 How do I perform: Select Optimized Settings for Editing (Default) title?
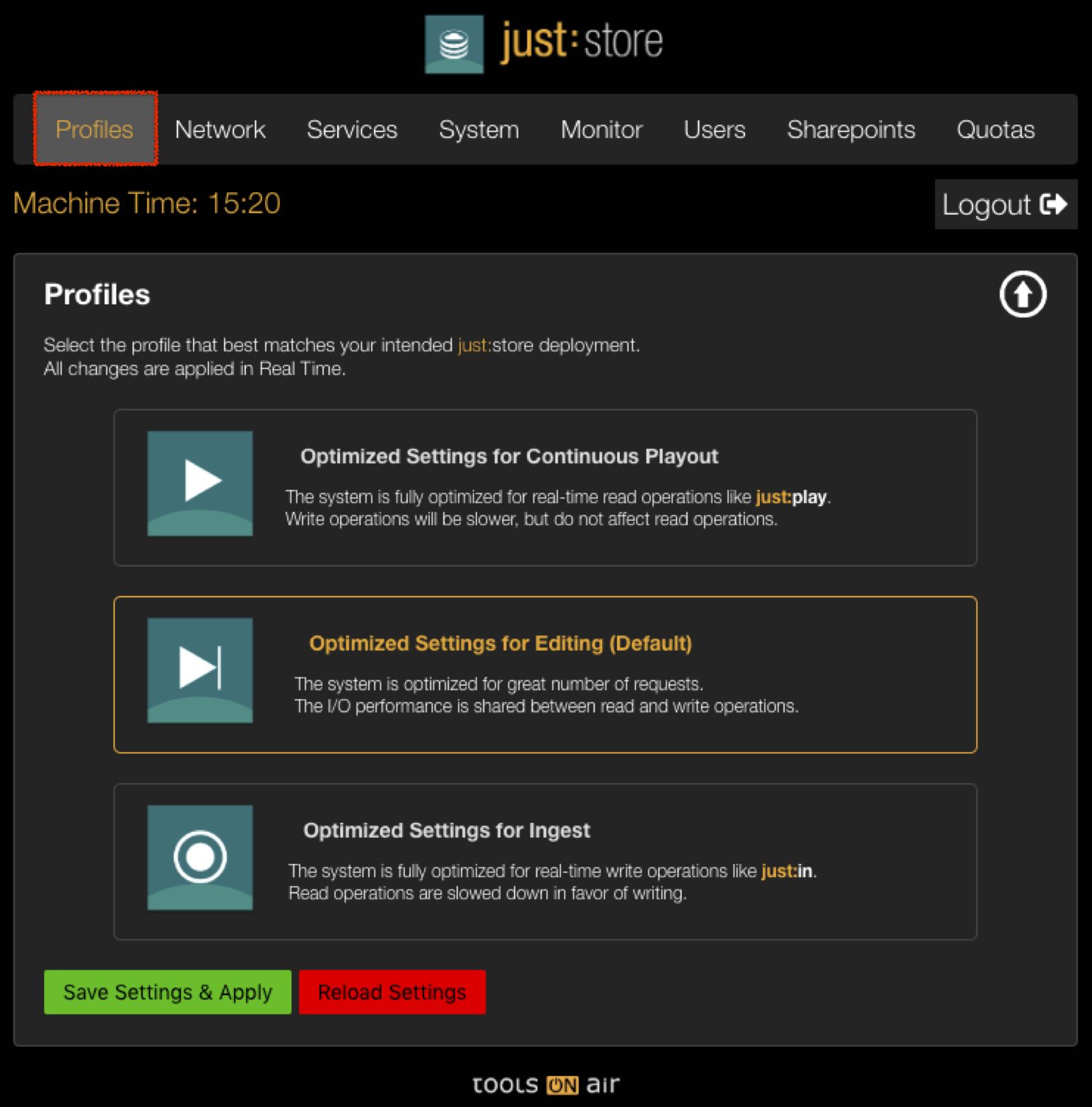(x=500, y=643)
